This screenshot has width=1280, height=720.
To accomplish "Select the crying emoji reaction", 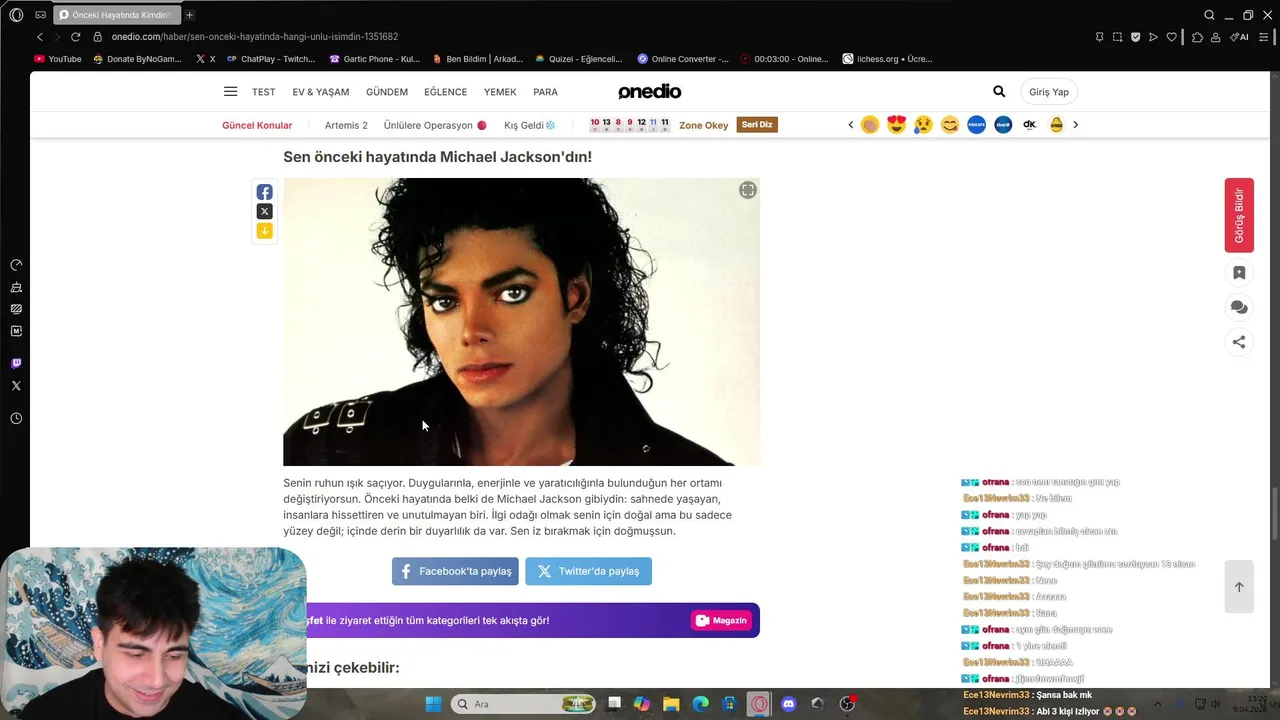I will [923, 125].
